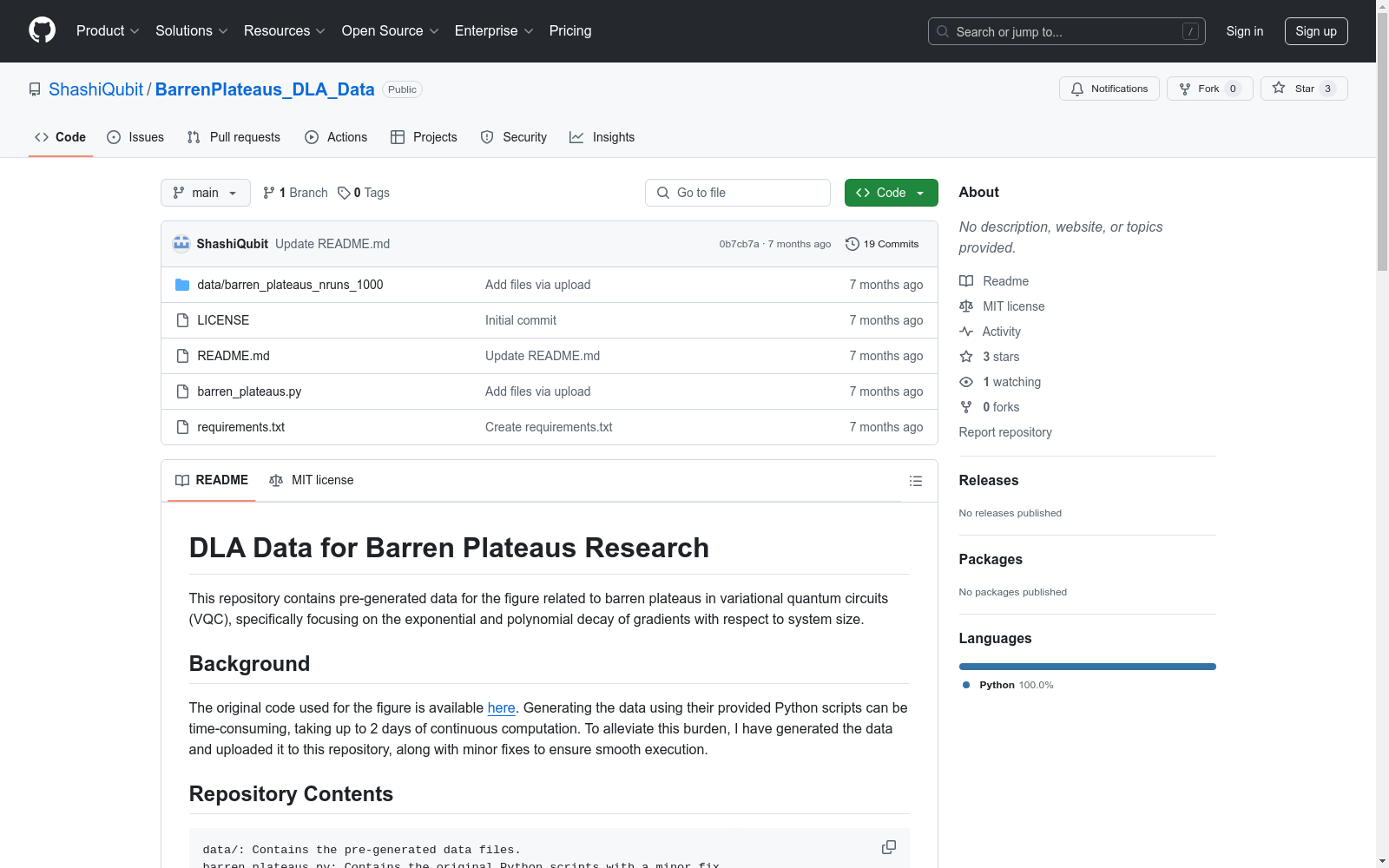Click the file icon next to README.md

[x=182, y=356]
